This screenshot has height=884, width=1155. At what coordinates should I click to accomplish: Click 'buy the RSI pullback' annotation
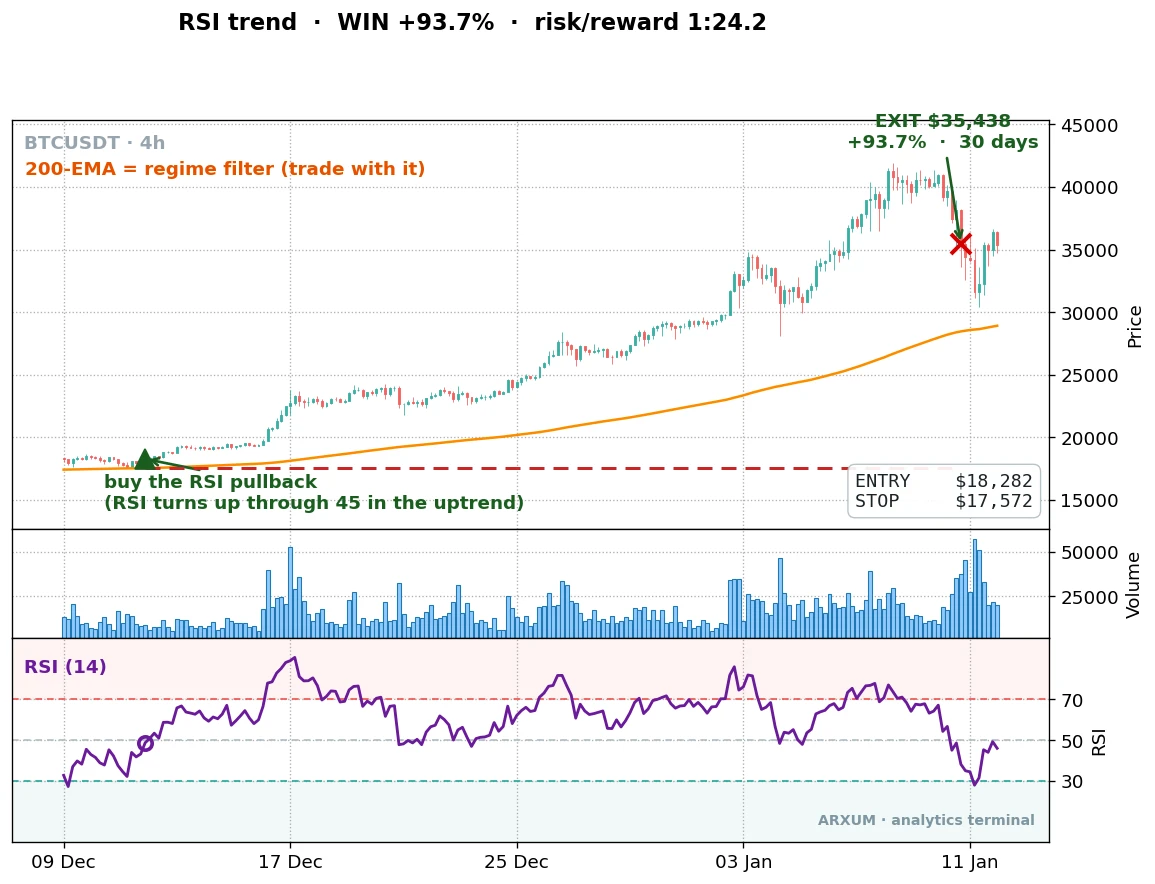coord(211,482)
